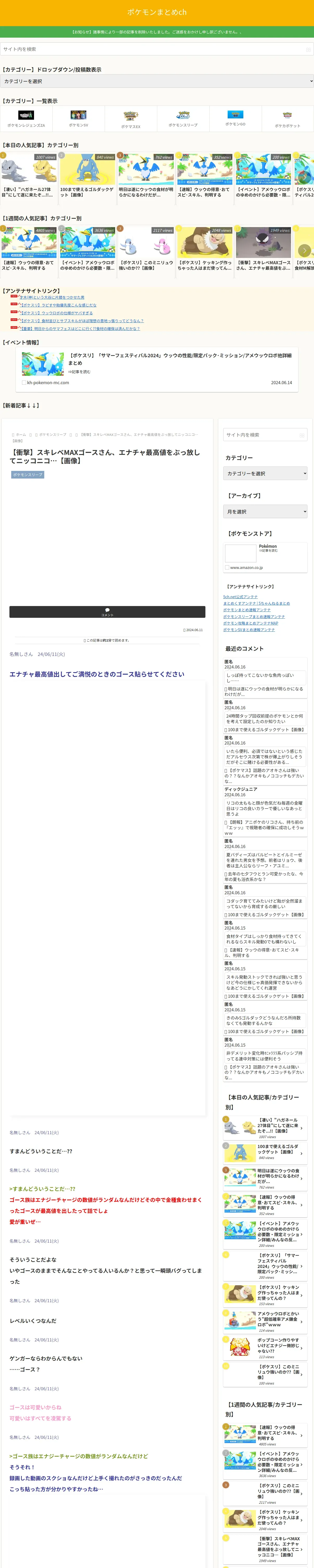The width and height of the screenshot is (314, 1568).
Task: Click text エナチャ最高値出してご満悦のときのゴース
Action: pos(96,675)
